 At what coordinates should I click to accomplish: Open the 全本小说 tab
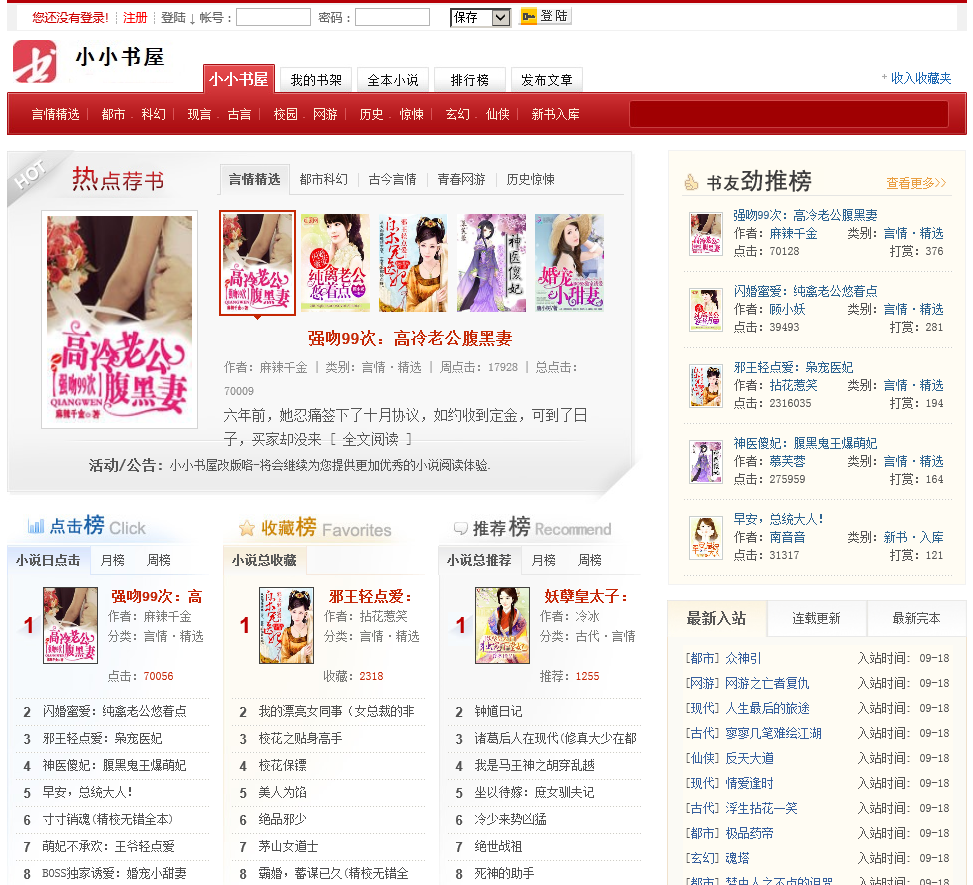(393, 80)
